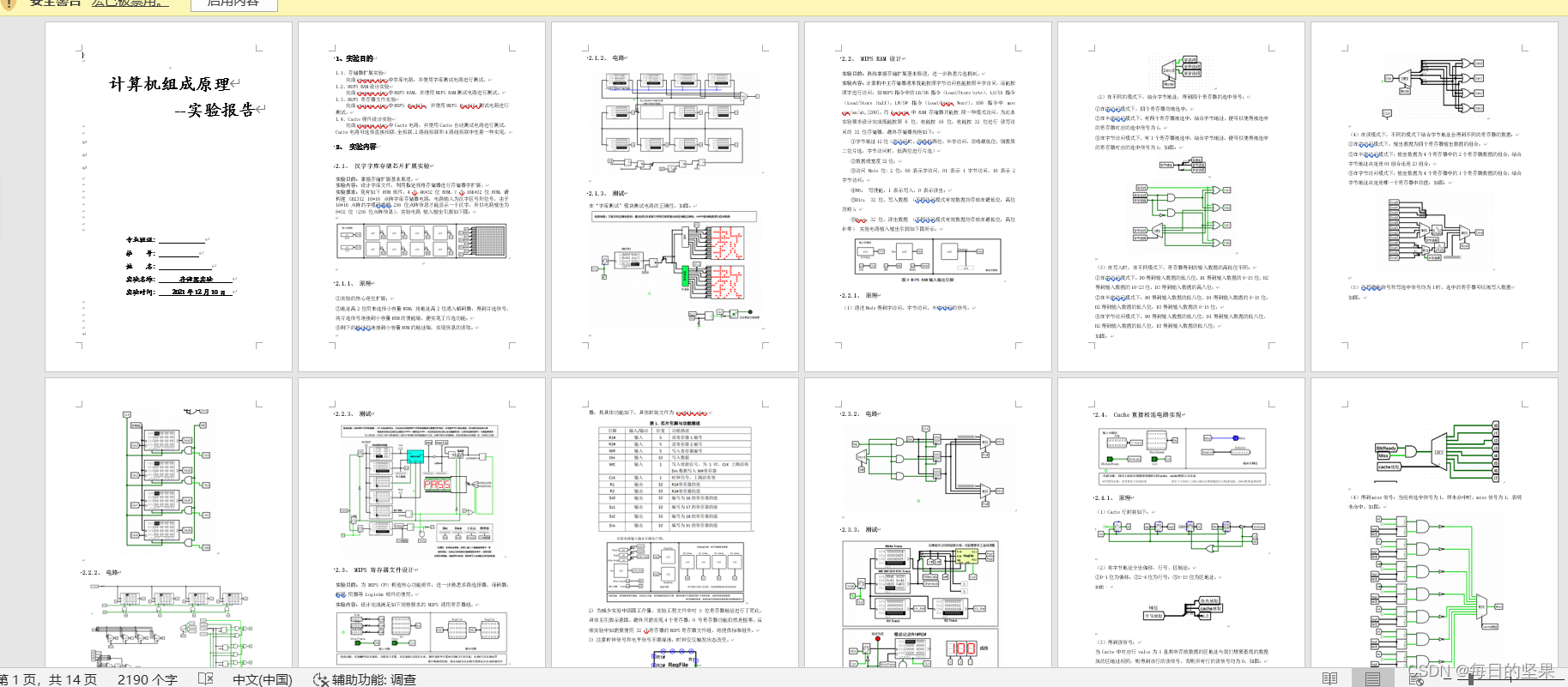1568x687 pixels.
Task: Click heading '2.3.2、电路' on page ten
Action: (861, 413)
